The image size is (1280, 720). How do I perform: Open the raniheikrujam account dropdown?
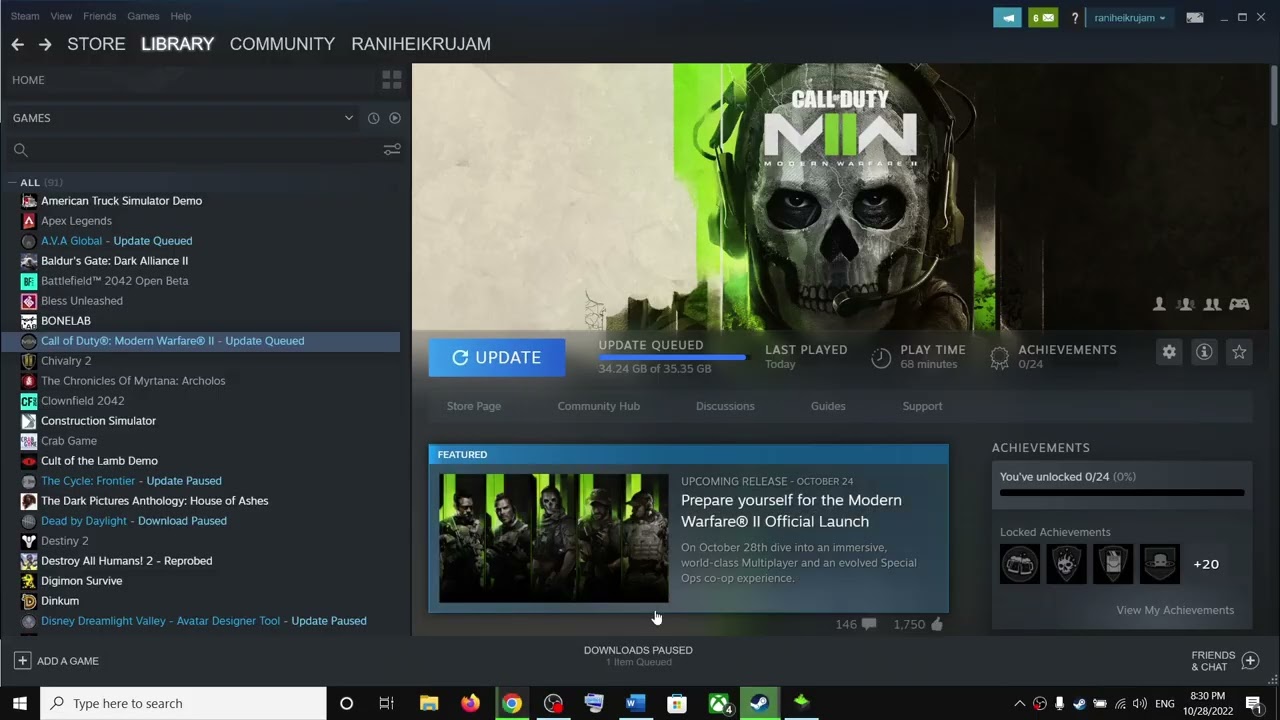1129,17
